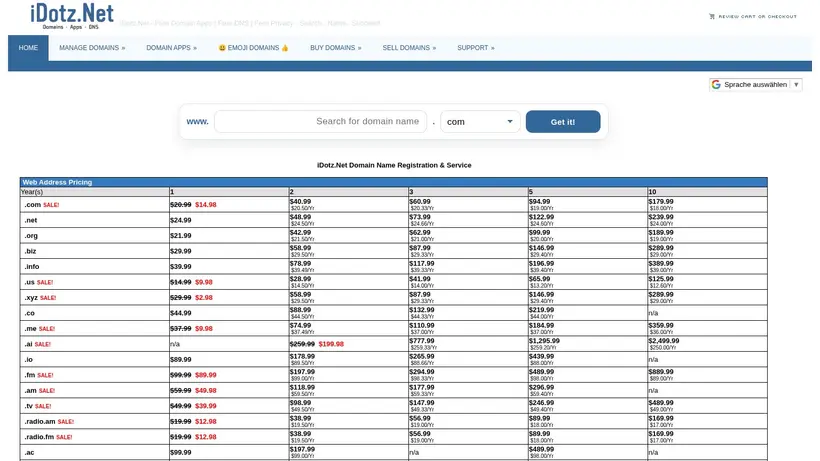Click the .org 2-year price $42.99

(x=300, y=233)
